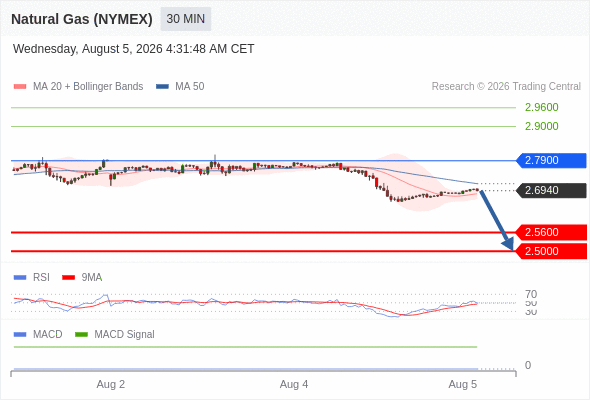
Task: Click the MACD legend label
Action: pyautogui.click(x=48, y=335)
